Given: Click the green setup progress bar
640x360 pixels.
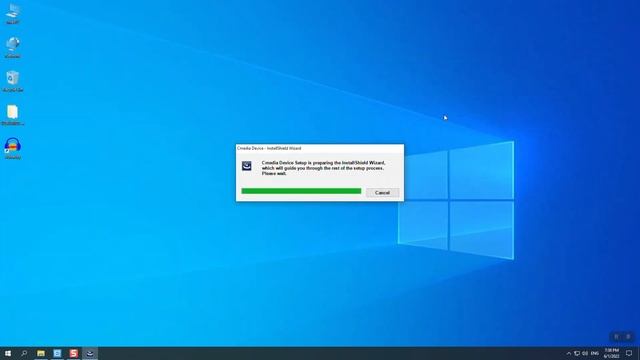Looking at the screenshot, I should click(301, 191).
